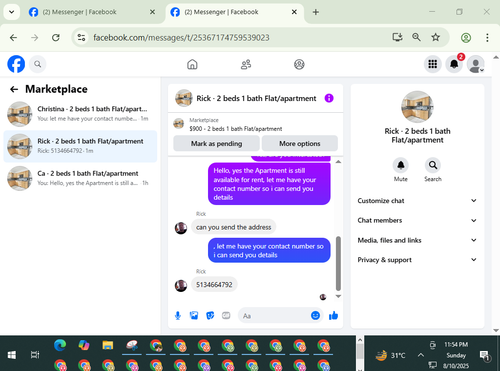Attach a photo file icon
The width and height of the screenshot is (500, 371).
coord(194,315)
